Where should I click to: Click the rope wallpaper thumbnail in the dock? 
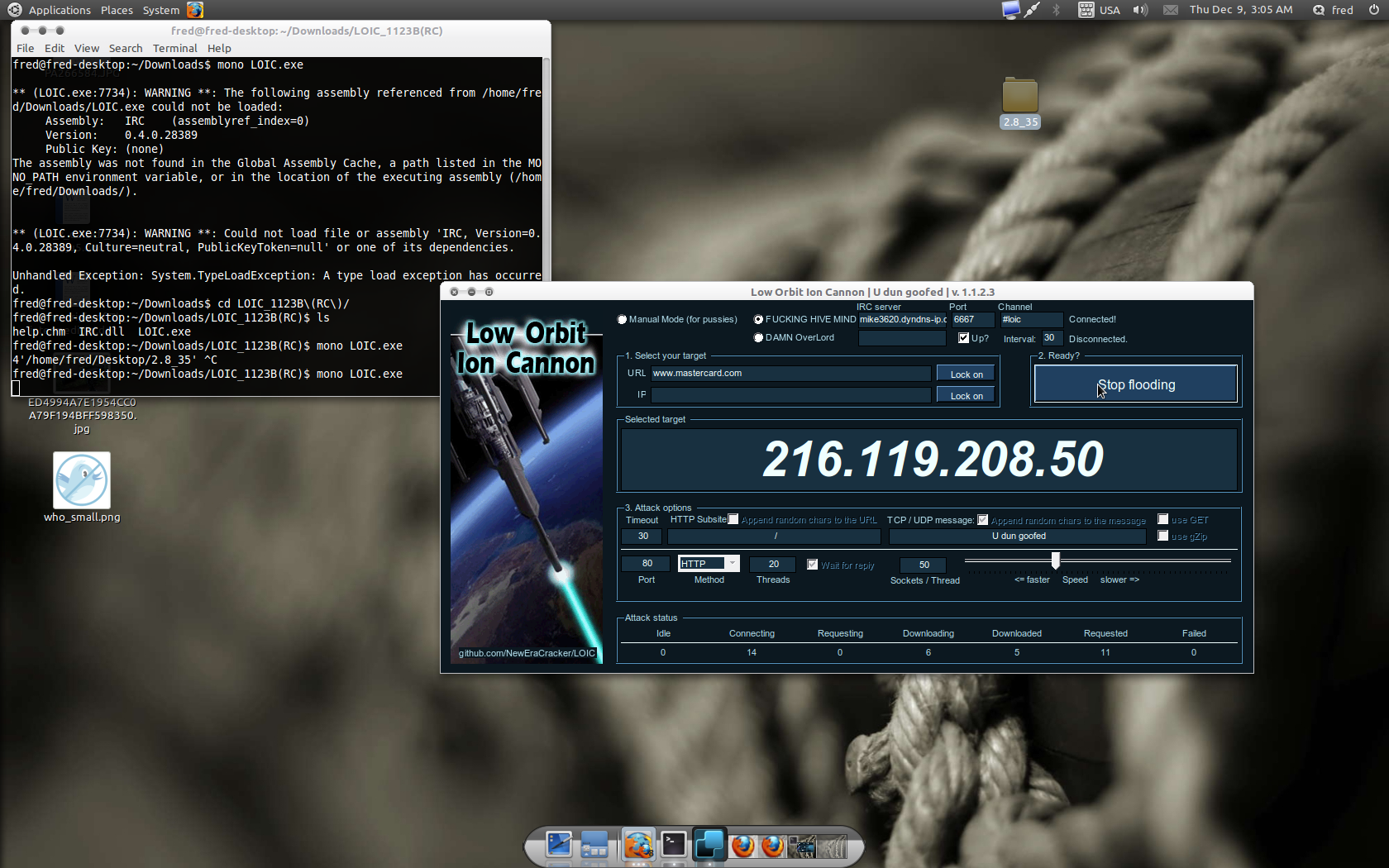click(x=832, y=847)
